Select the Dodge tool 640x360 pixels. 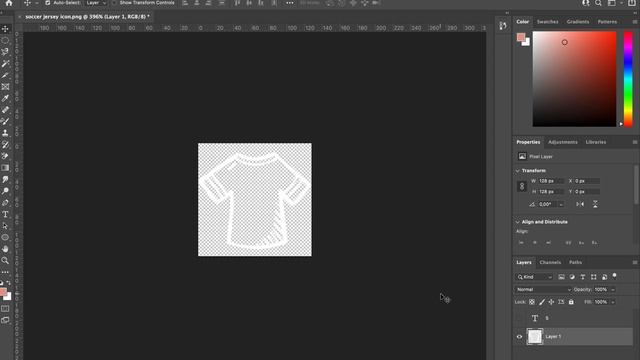pyautogui.click(x=5, y=191)
